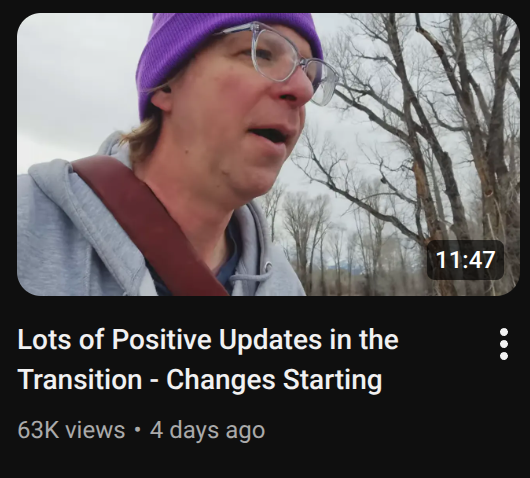
Task: Click the 63K views text
Action: pos(71,430)
